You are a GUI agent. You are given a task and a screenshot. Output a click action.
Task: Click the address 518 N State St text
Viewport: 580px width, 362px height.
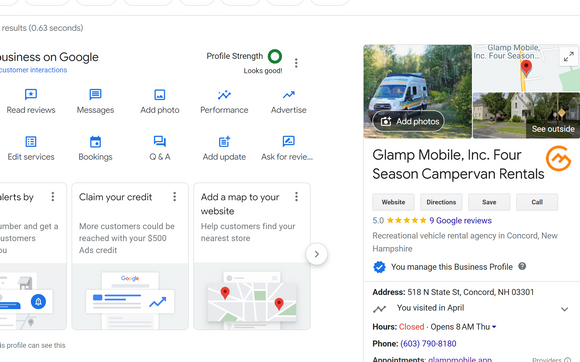(471, 292)
